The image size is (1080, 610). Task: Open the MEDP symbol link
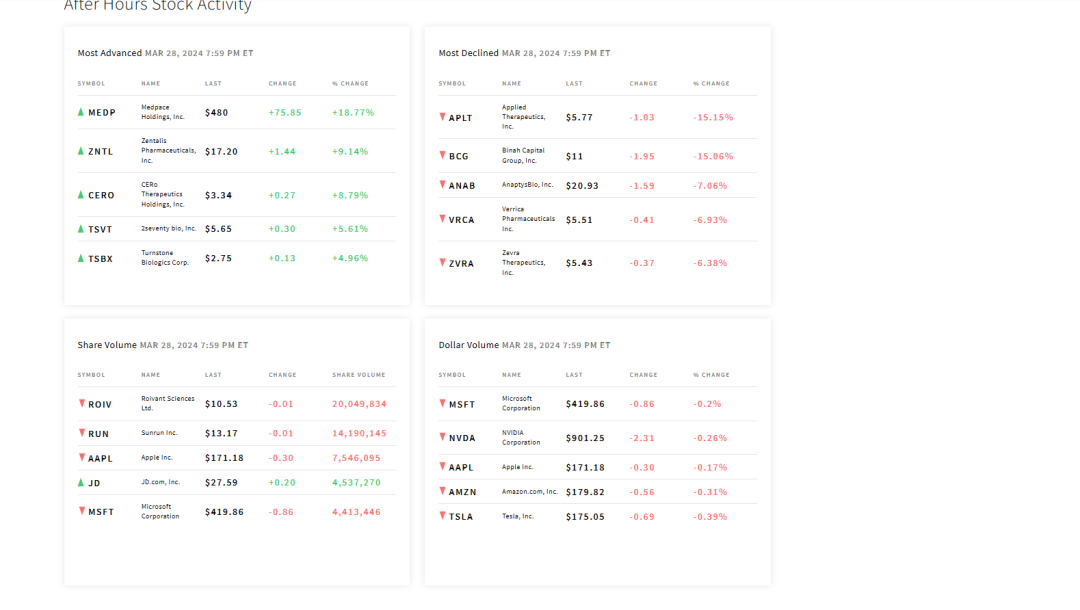[102, 113]
